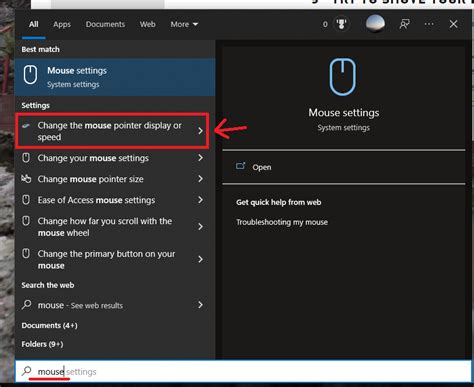Click mouse icon in Best match result
The height and width of the screenshot is (387, 474).
[30, 75]
